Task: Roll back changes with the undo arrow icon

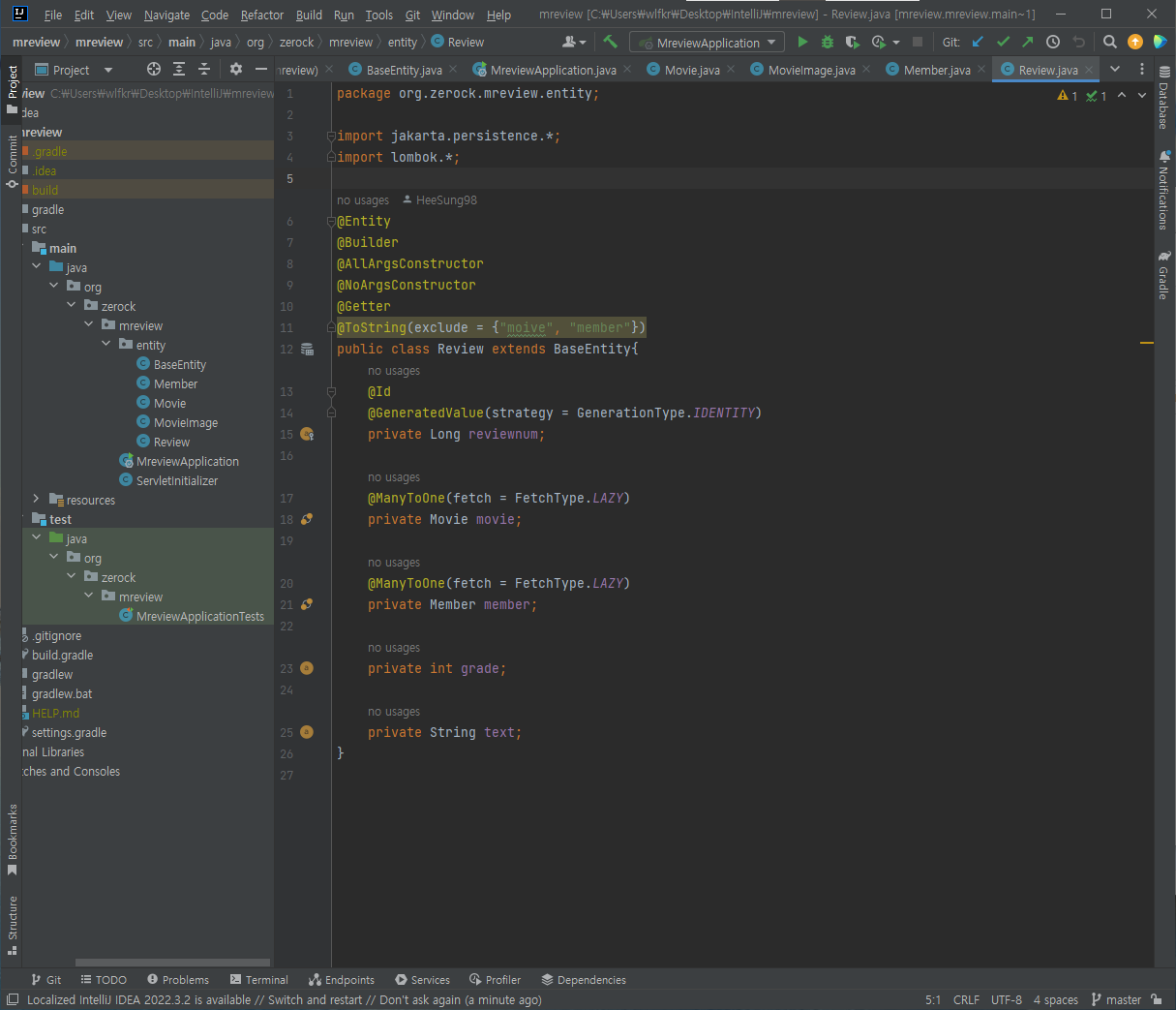Action: point(1078,42)
